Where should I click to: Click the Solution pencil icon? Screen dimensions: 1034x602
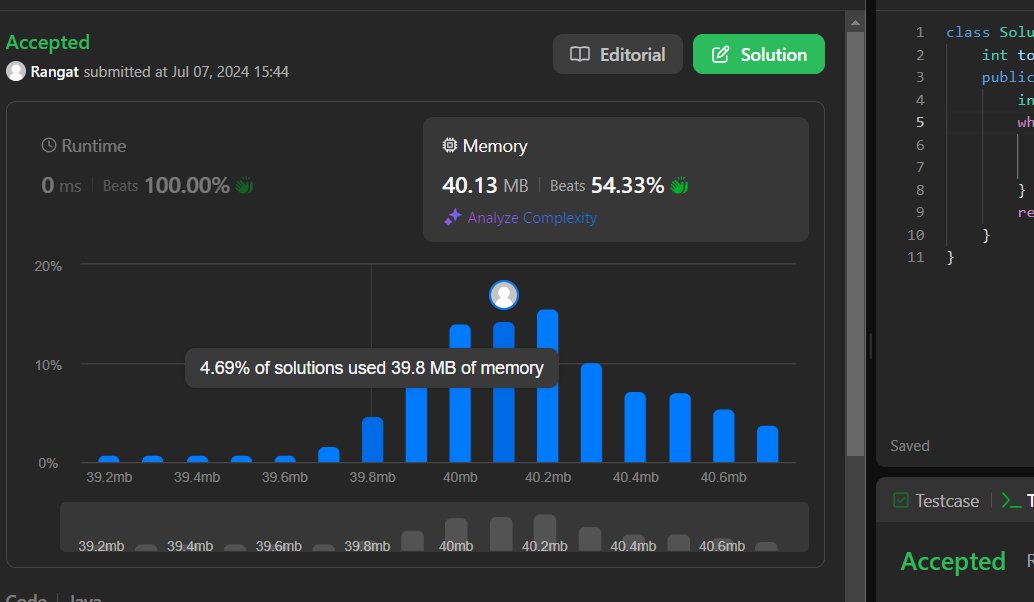point(721,54)
